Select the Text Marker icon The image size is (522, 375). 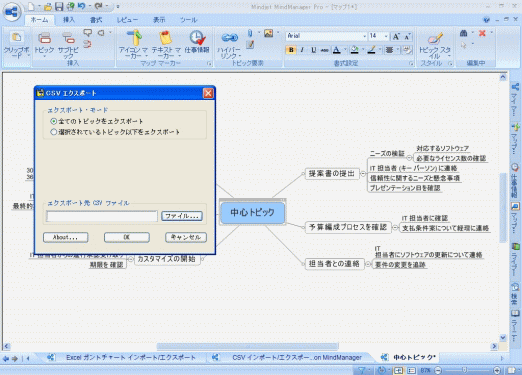tap(166, 38)
